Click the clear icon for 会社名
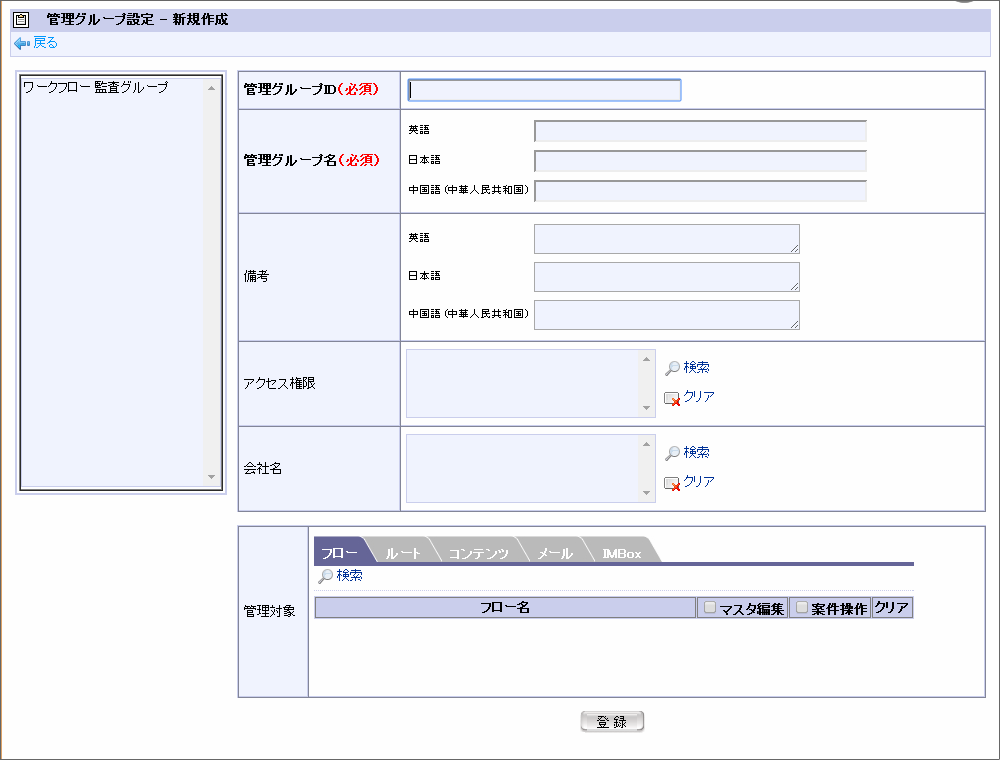Screen dimensions: 1000x760 (x=672, y=483)
